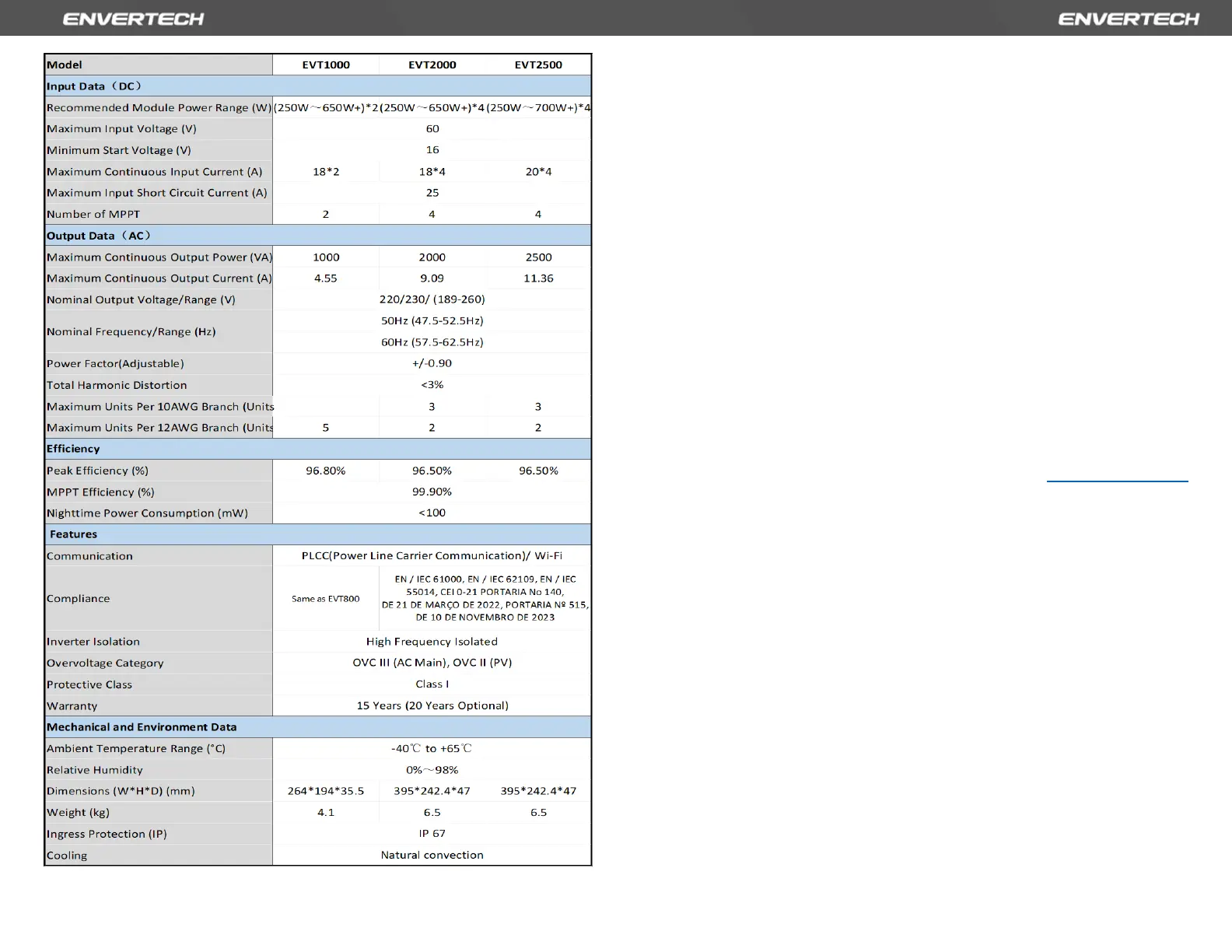Click the Output Data (AC) section header
This screenshot has height=952, width=1232.
(99, 236)
